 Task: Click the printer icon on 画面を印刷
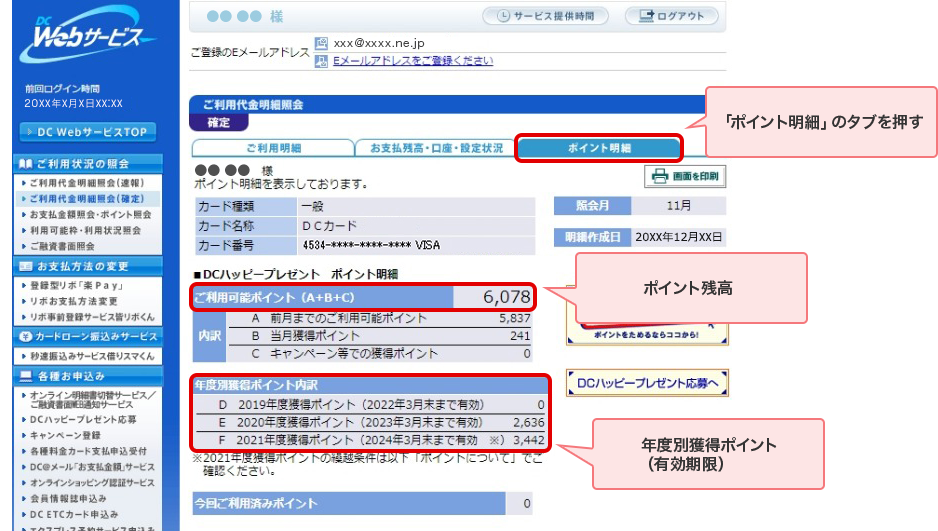[x=660, y=177]
